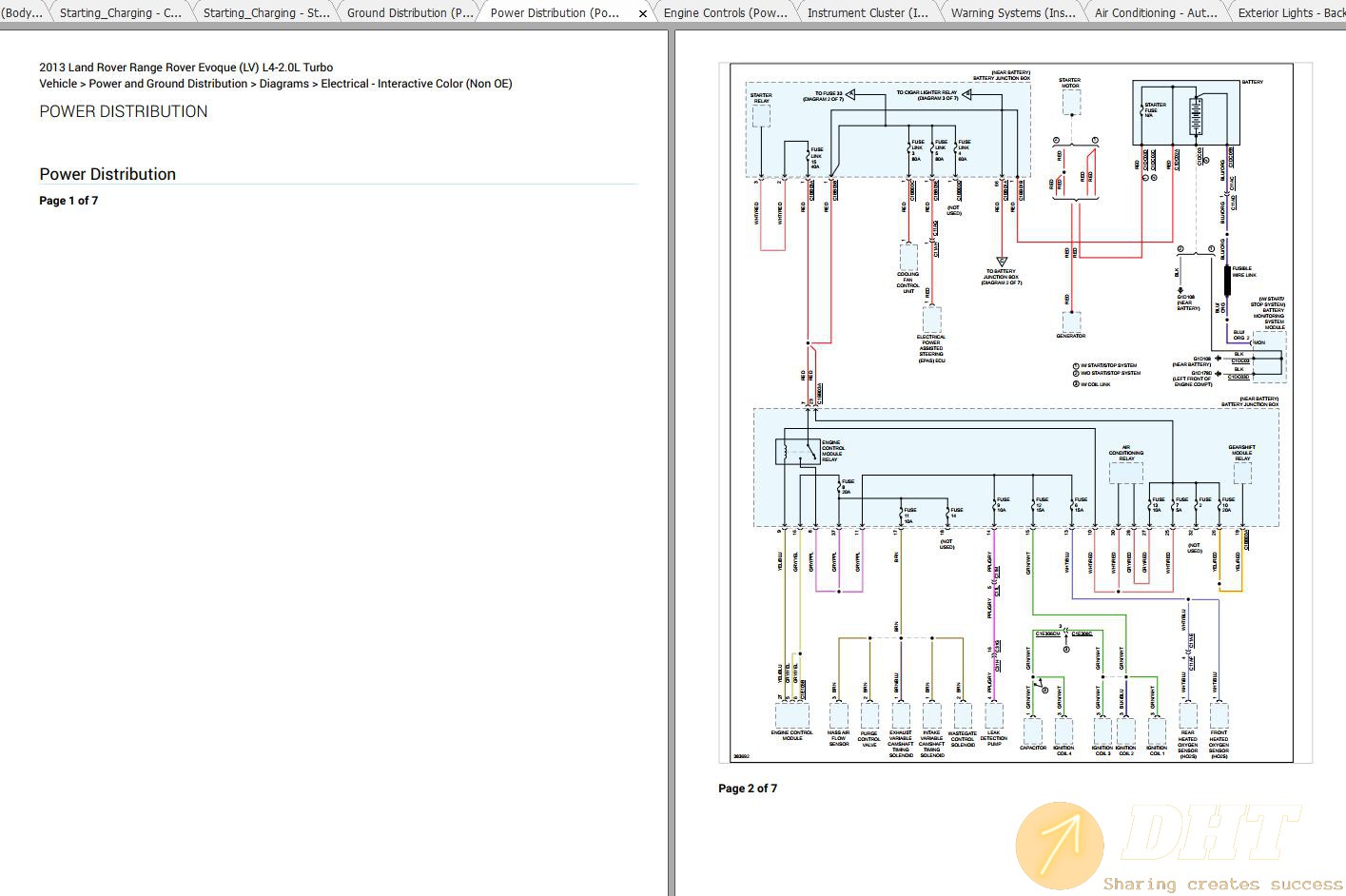Switch to the (Body... tab
The image size is (1346, 896).
(24, 13)
